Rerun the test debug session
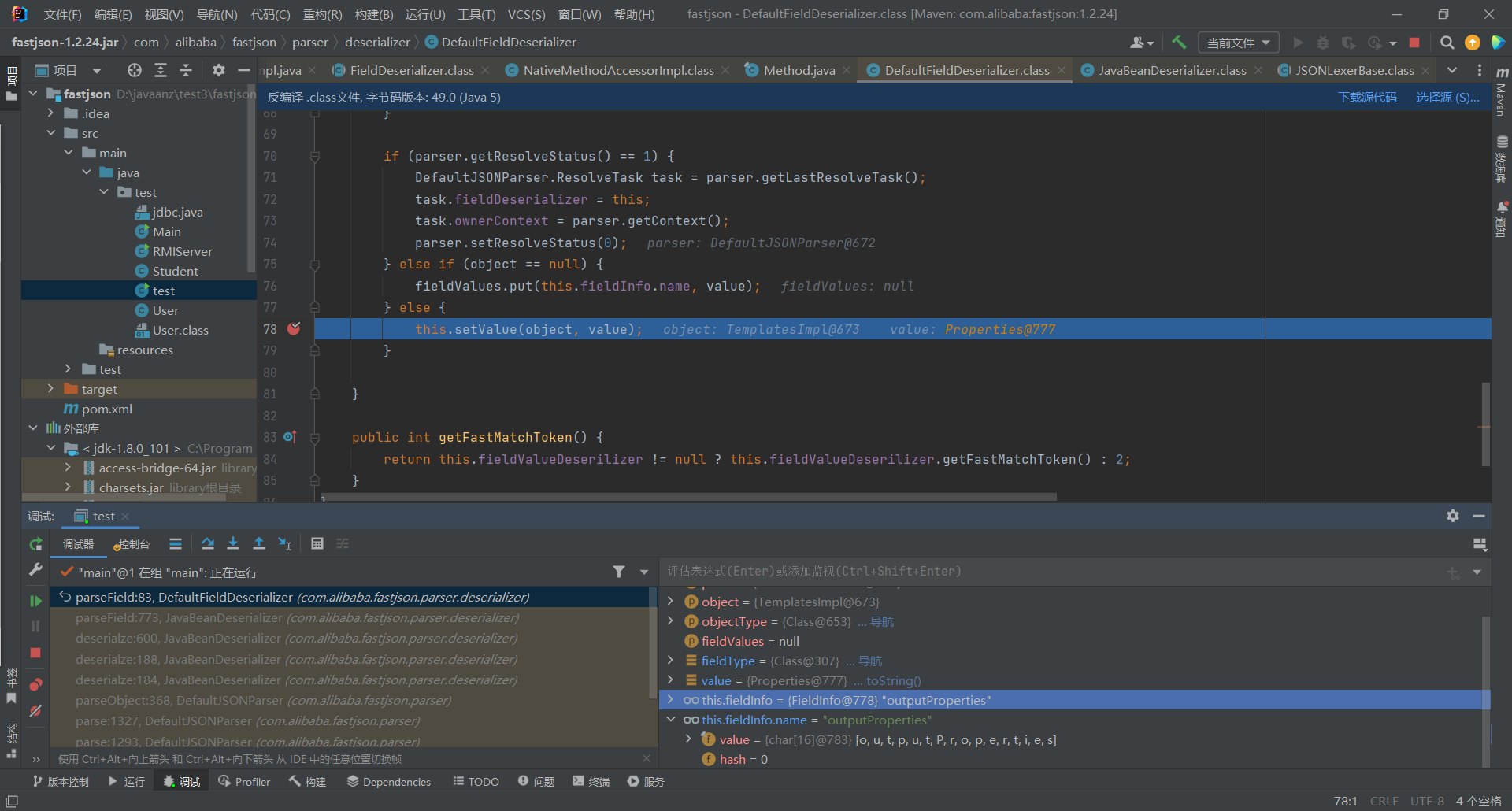This screenshot has height=811, width=1512. (35, 544)
